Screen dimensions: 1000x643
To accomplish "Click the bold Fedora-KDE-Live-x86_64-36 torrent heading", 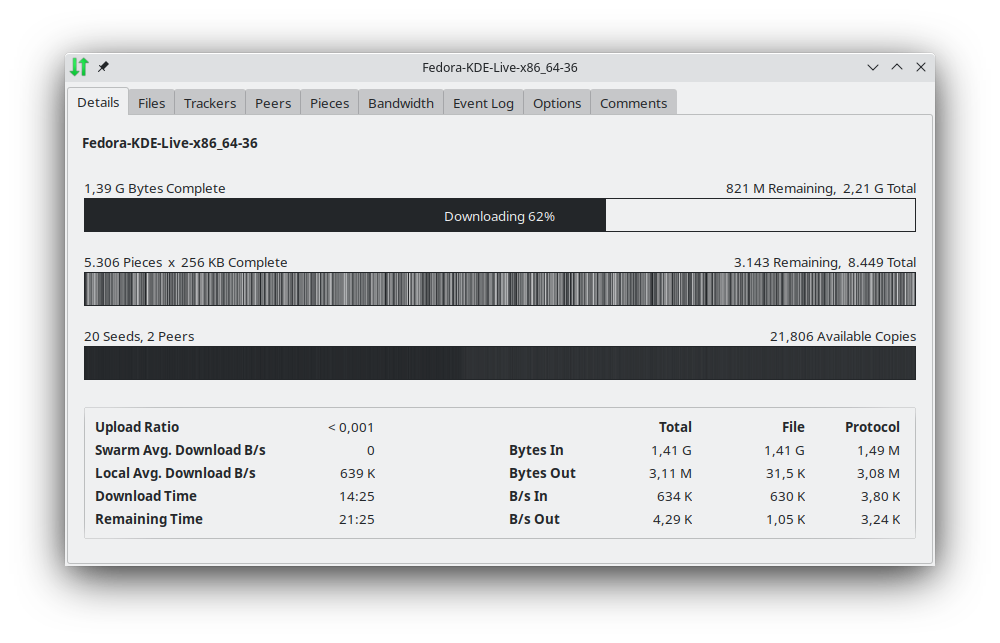I will (x=170, y=143).
